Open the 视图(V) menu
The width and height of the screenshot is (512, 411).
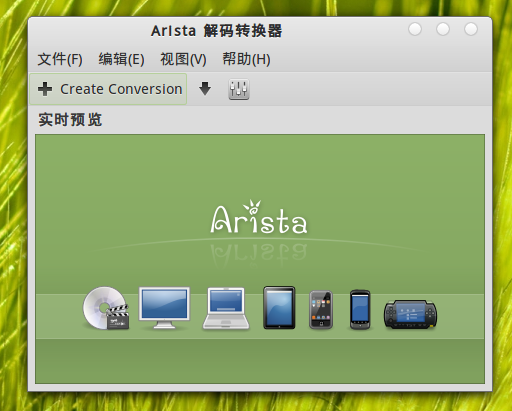click(x=183, y=60)
